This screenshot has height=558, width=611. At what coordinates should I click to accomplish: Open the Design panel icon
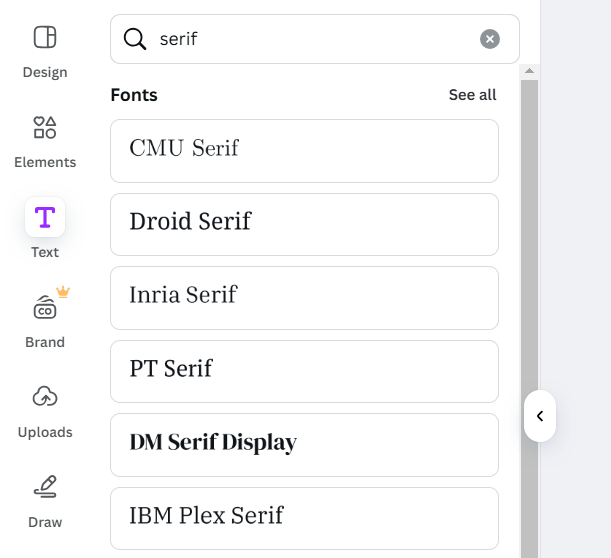pos(45,38)
